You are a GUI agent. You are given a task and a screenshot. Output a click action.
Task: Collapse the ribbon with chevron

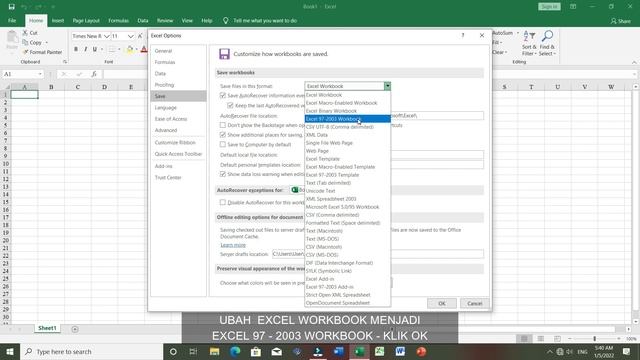[x=634, y=62]
